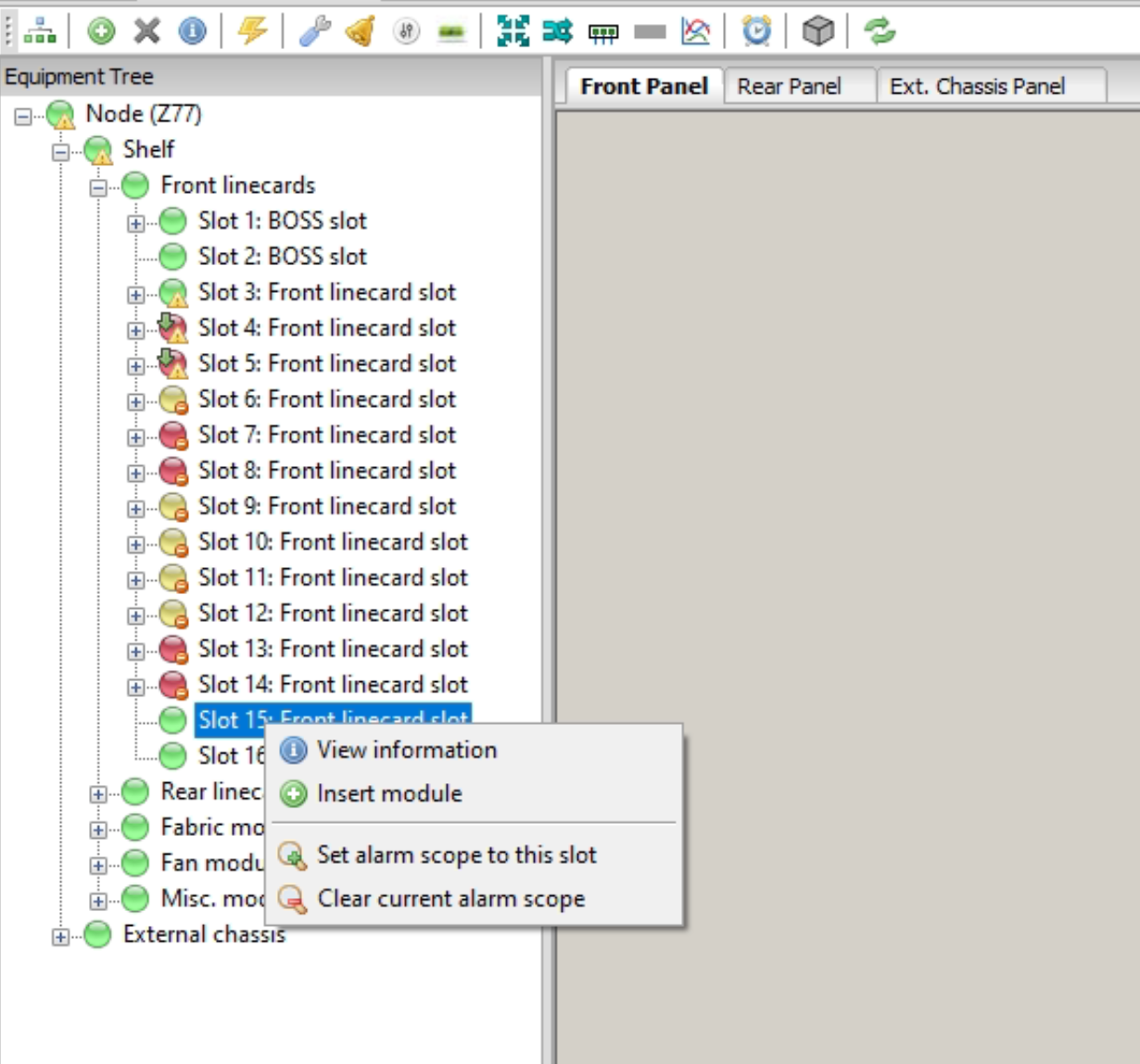Select Slot 2: BOSS slot in tree
The width and height of the screenshot is (1140, 1064).
282,256
